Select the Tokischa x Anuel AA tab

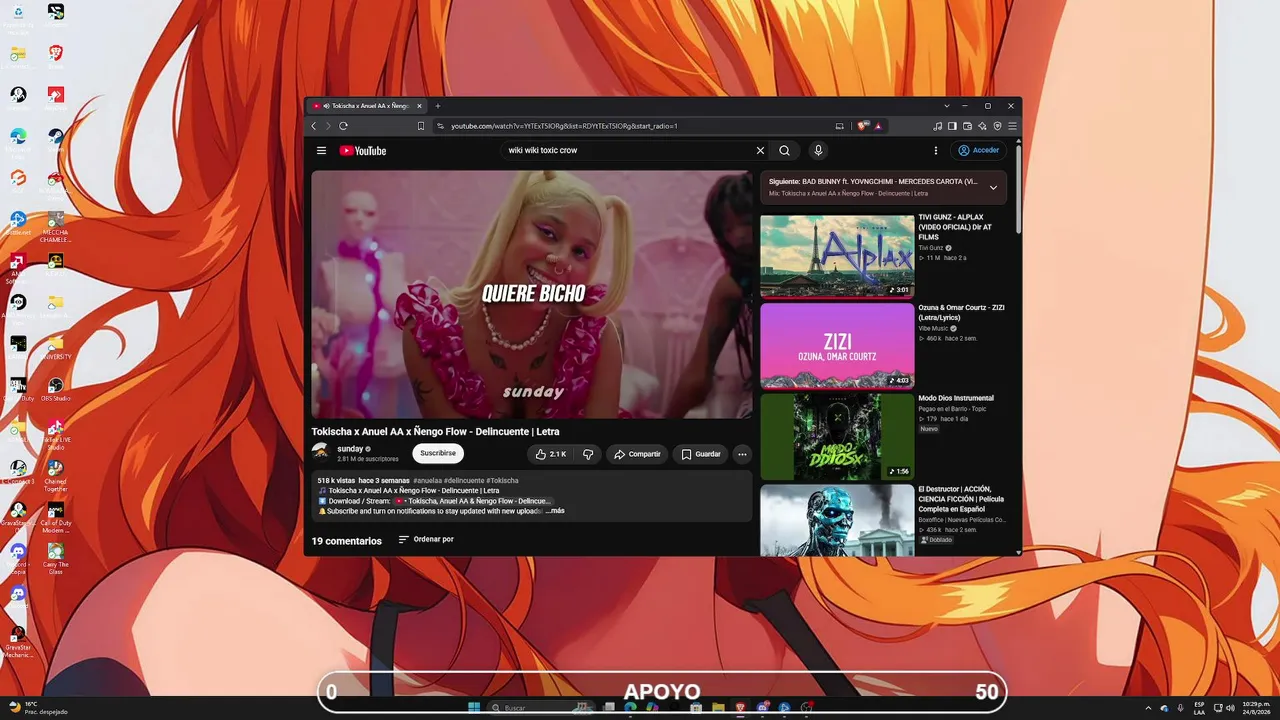click(x=367, y=106)
